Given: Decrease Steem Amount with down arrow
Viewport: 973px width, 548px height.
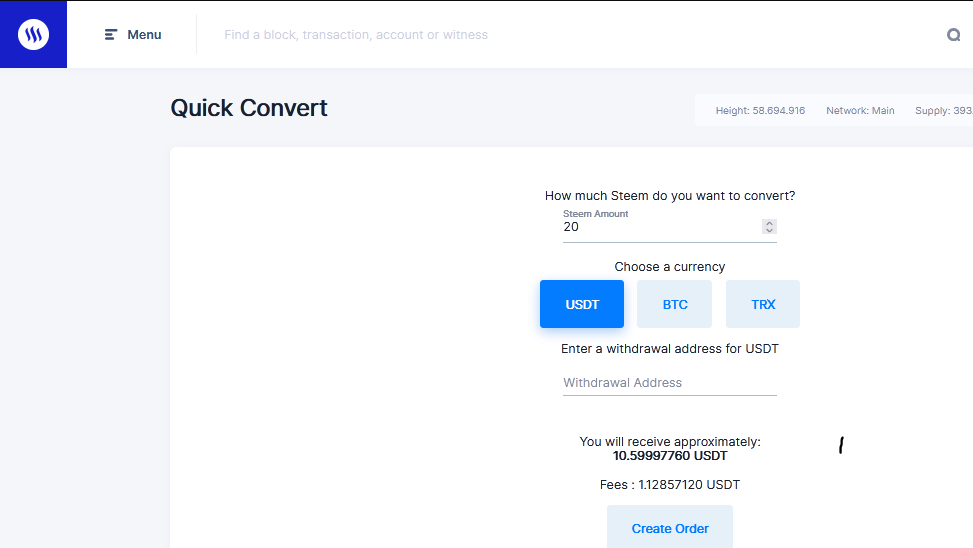Looking at the screenshot, I should [x=769, y=230].
